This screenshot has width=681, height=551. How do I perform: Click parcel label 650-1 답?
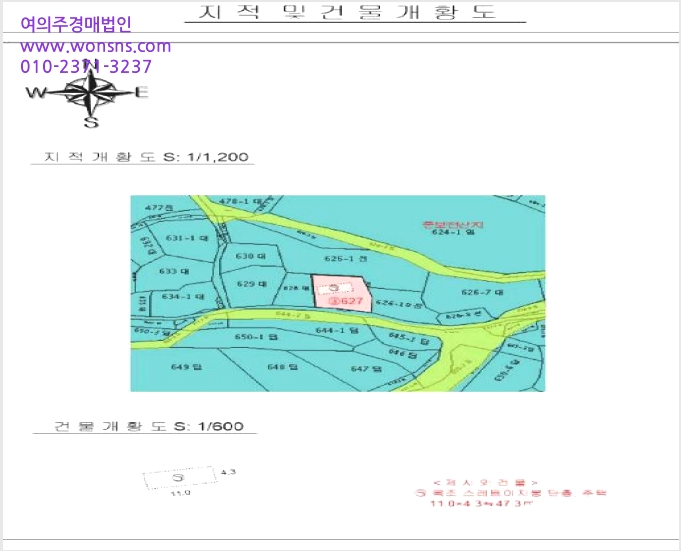pyautogui.click(x=256, y=337)
